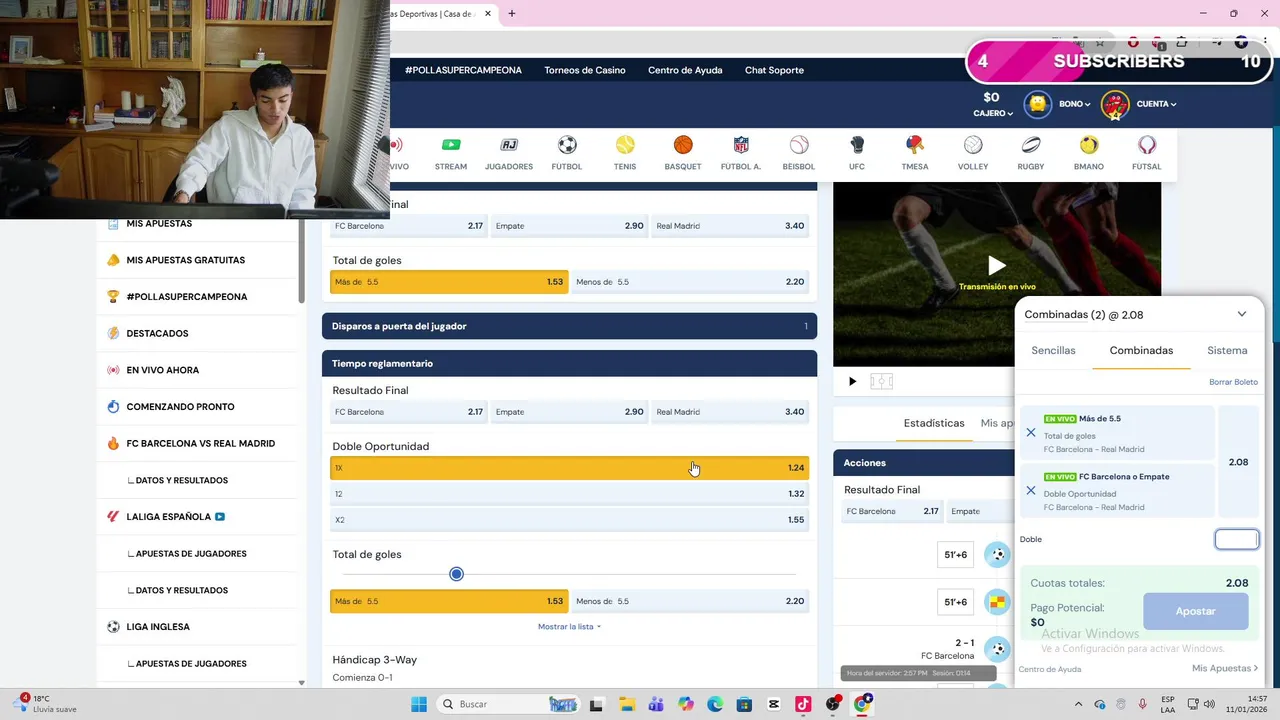Switch to the Combinadas tab

coord(1141,351)
